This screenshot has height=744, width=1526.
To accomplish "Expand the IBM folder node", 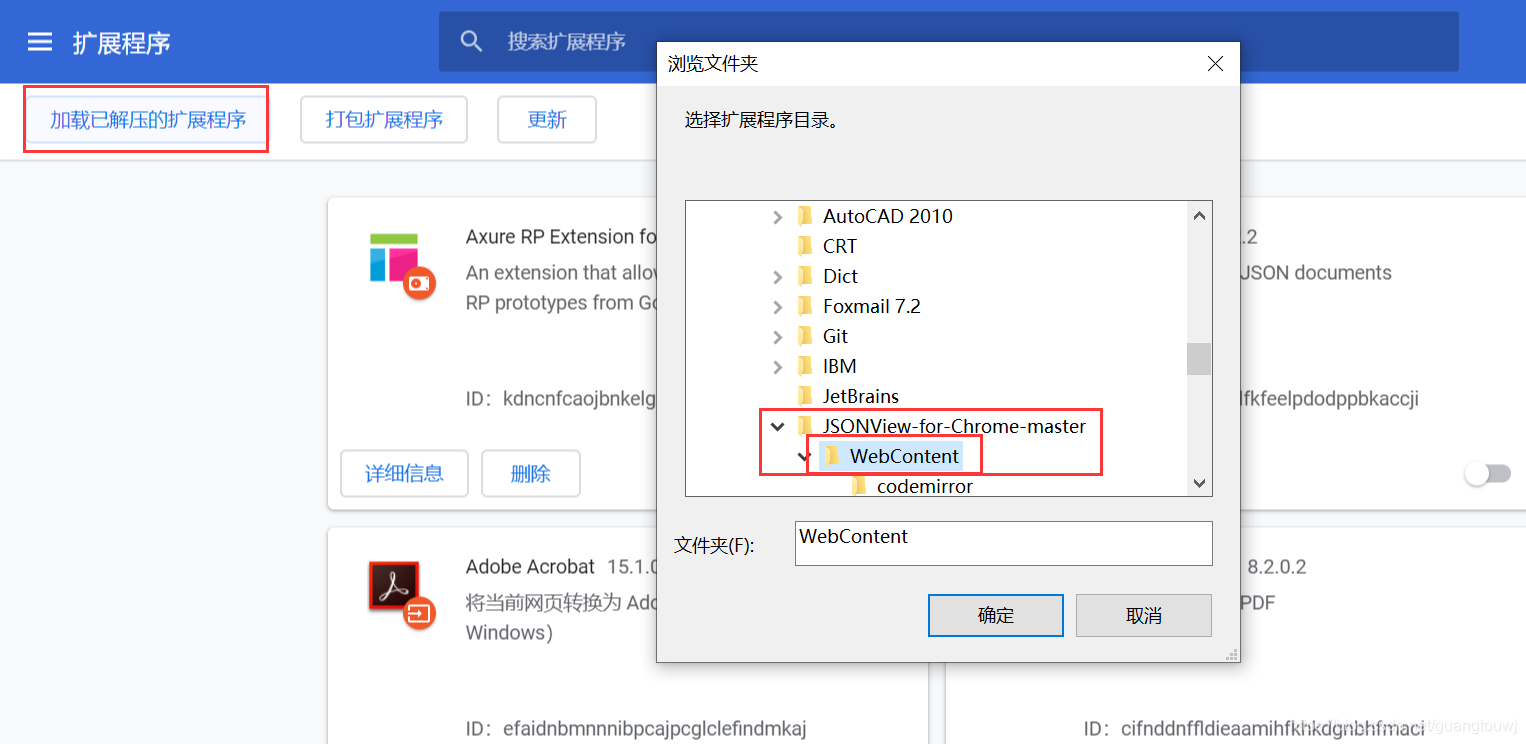I will pyautogui.click(x=778, y=366).
